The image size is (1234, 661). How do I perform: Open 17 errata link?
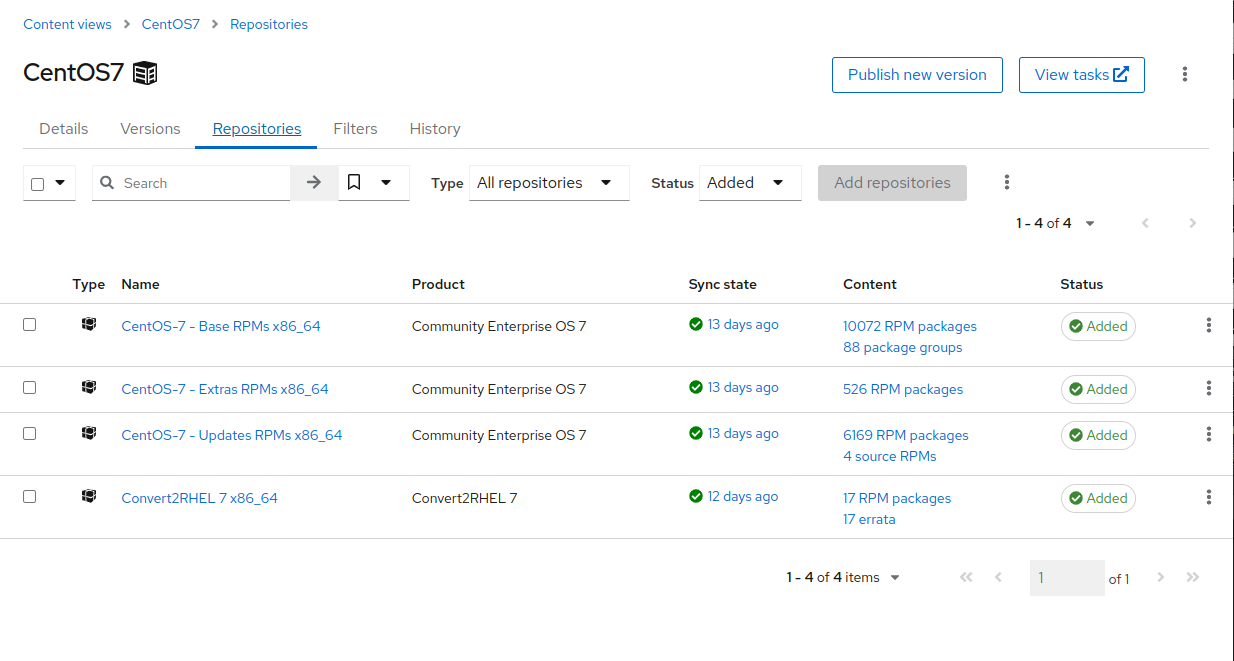coord(869,519)
